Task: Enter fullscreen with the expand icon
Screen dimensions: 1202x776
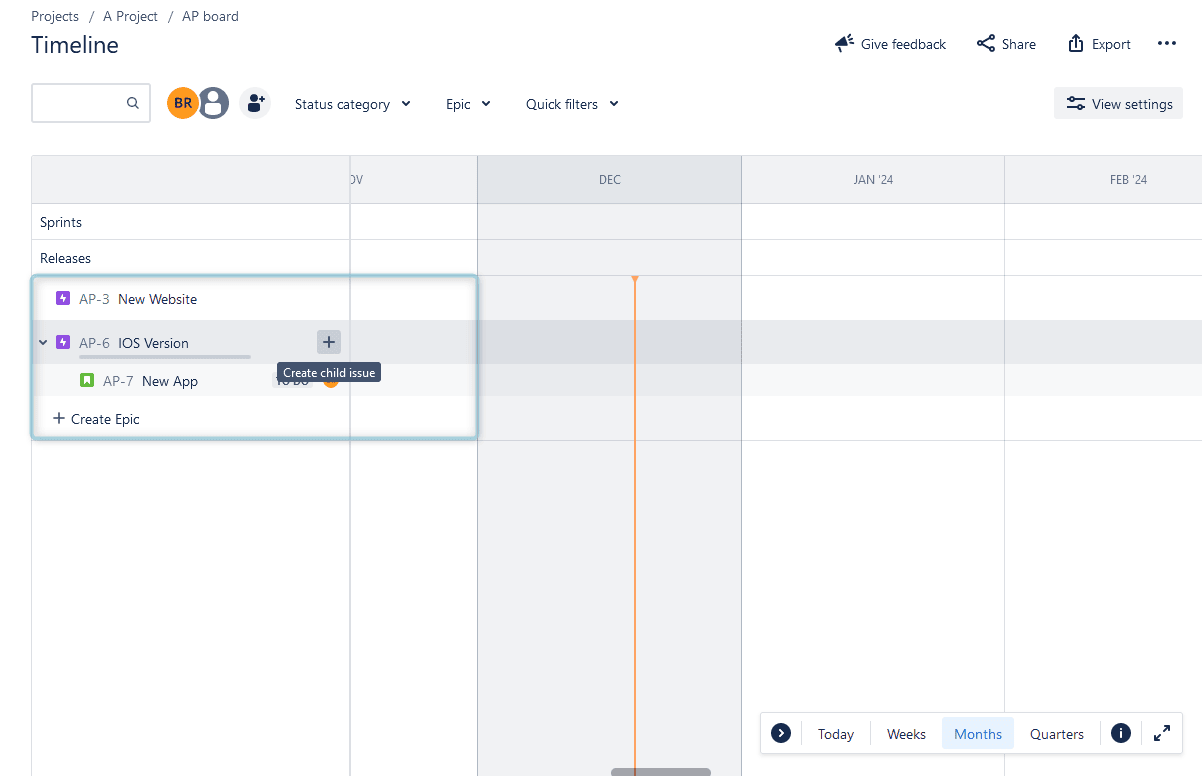Action: 1162,733
